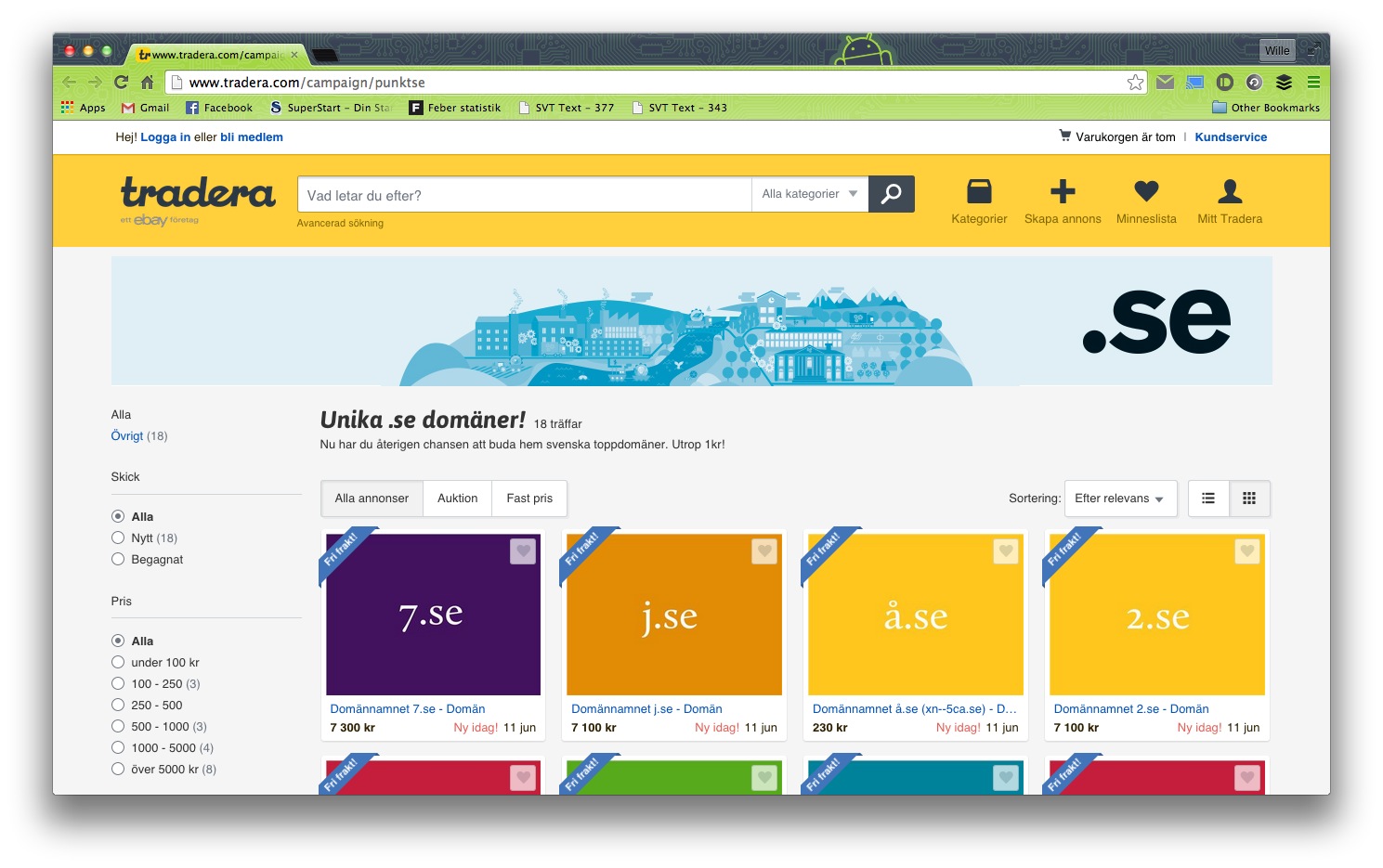1383x868 pixels.
Task: Filter by Övrigt category link
Action: [x=127, y=435]
